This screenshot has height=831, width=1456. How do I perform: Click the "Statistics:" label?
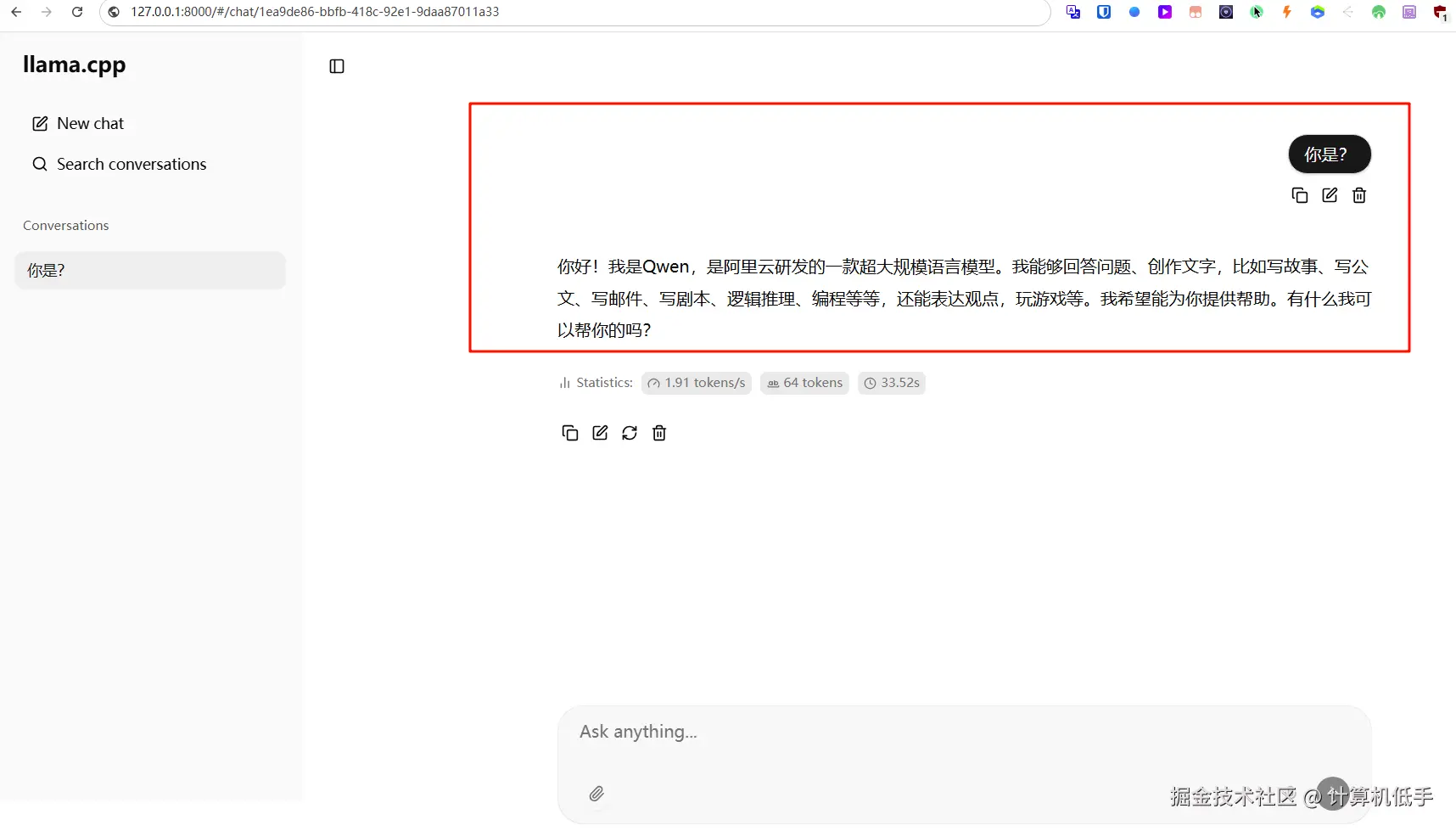[604, 383]
